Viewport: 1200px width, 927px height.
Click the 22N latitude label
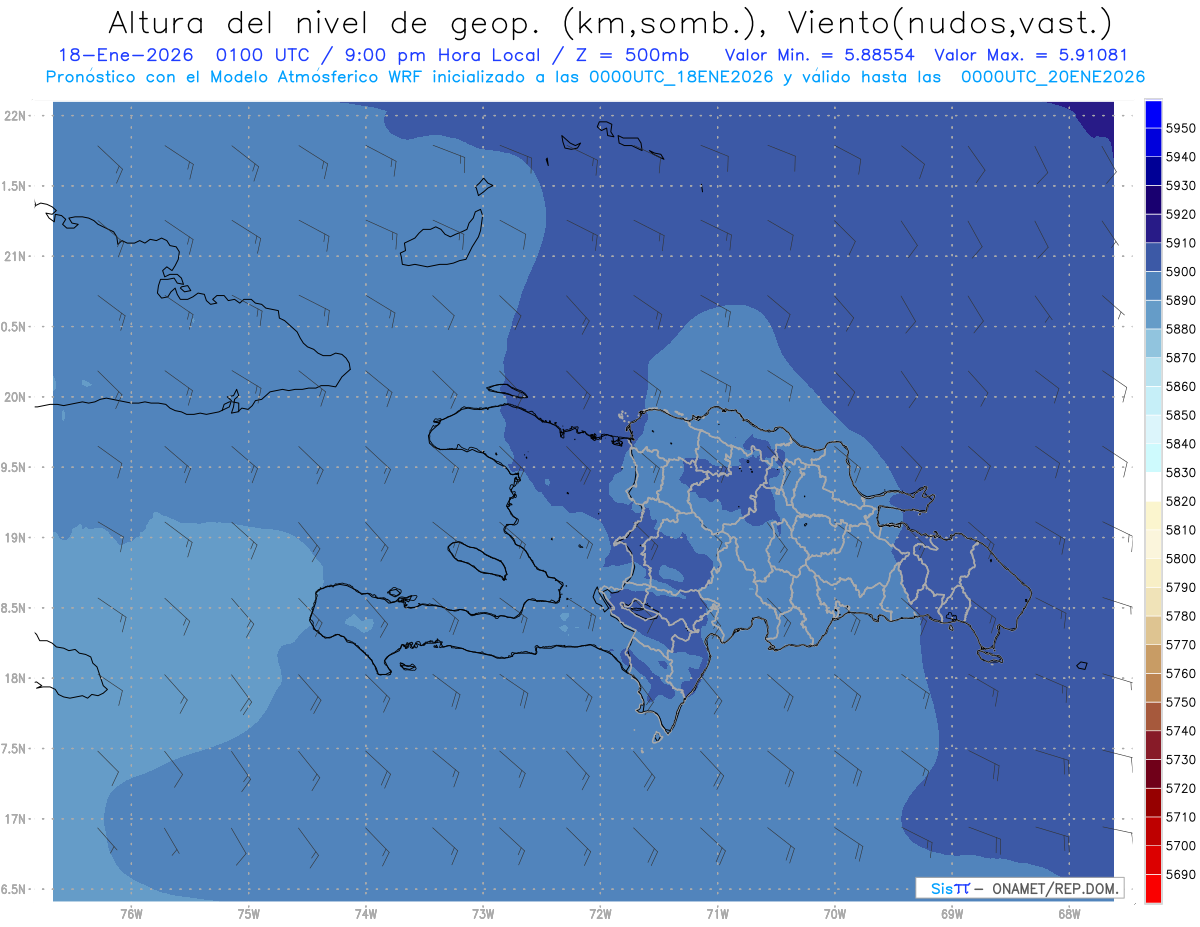17,116
